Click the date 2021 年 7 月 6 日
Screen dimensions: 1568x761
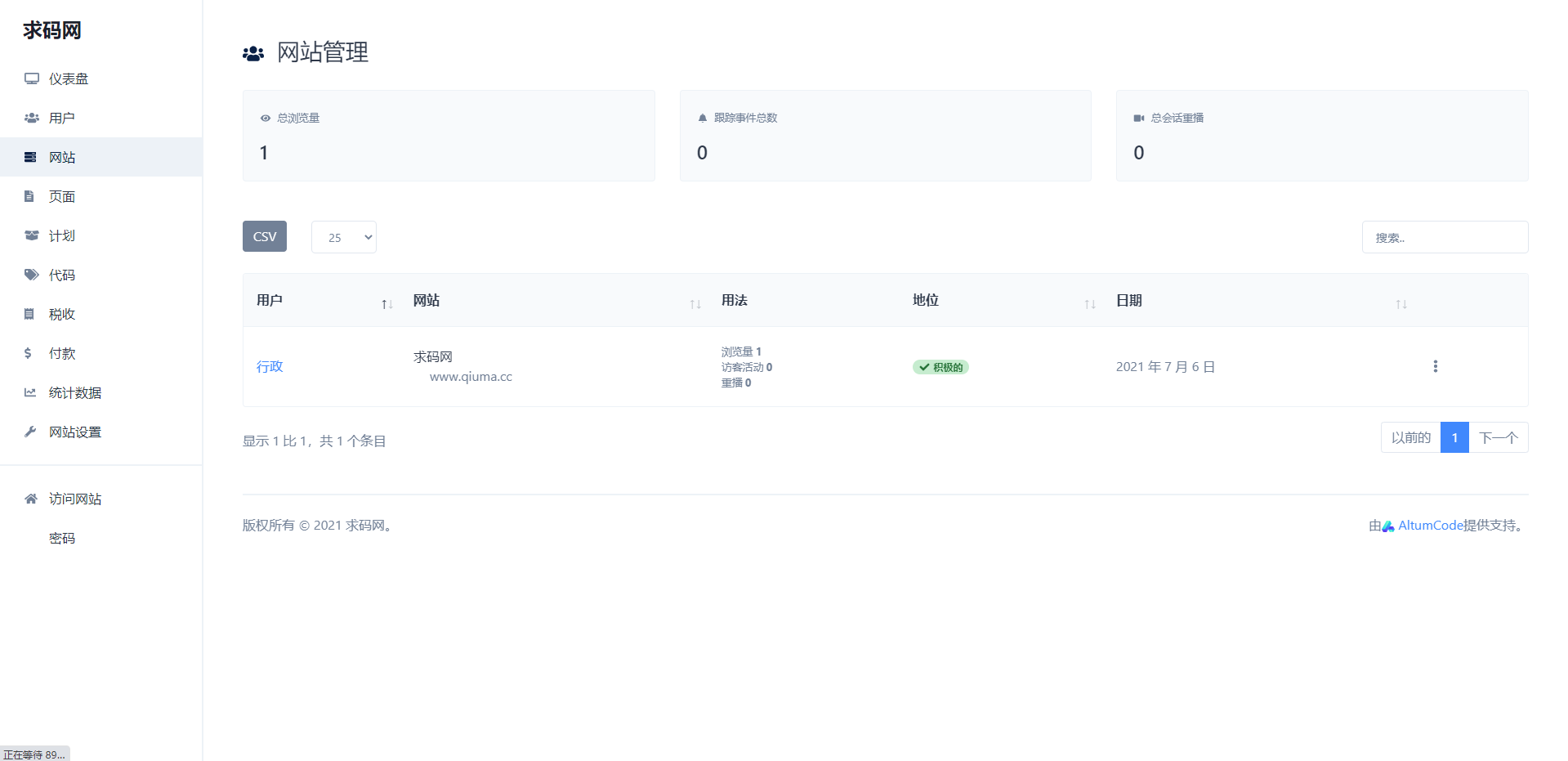point(1165,367)
